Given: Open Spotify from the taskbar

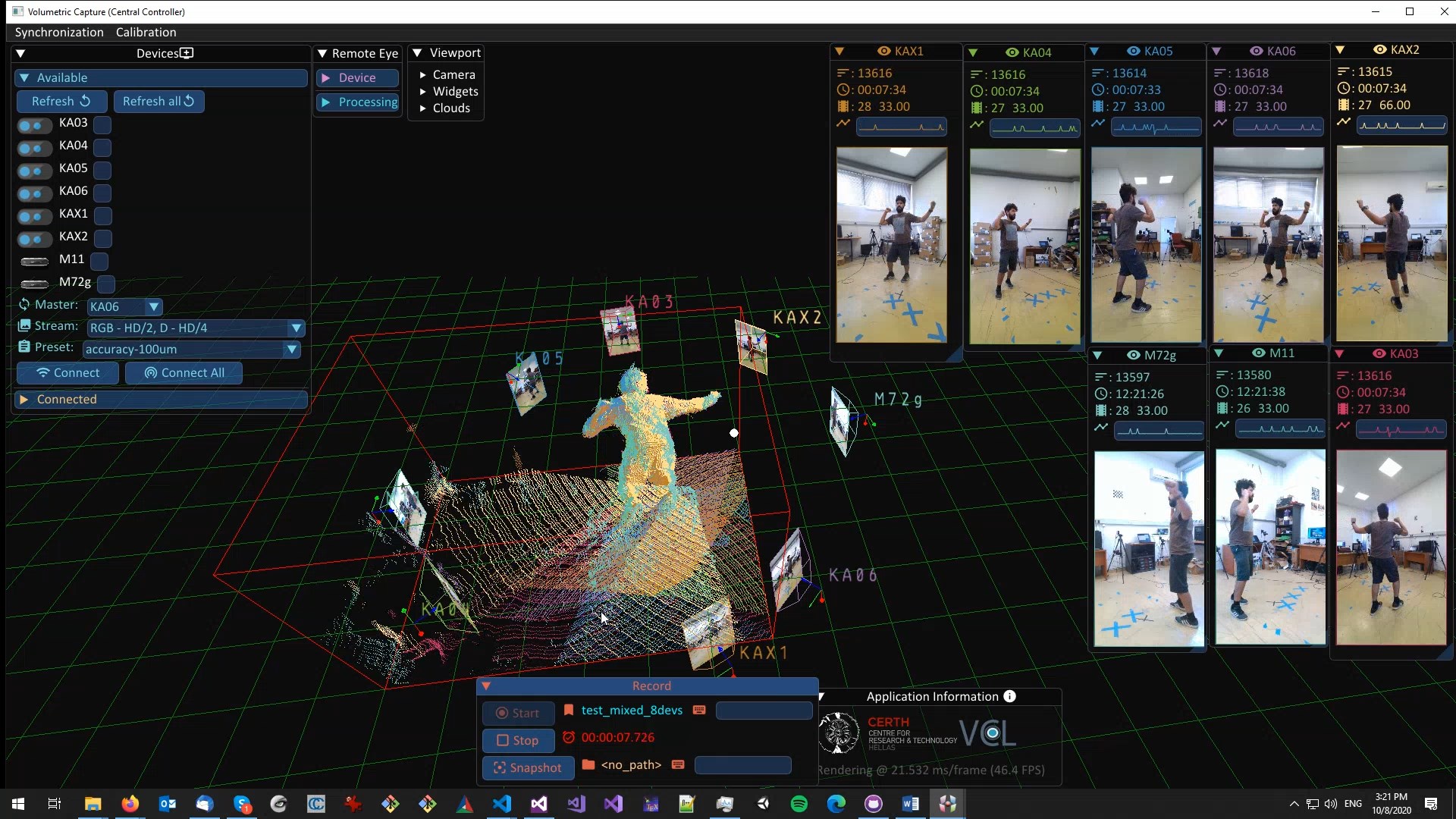Looking at the screenshot, I should (799, 804).
